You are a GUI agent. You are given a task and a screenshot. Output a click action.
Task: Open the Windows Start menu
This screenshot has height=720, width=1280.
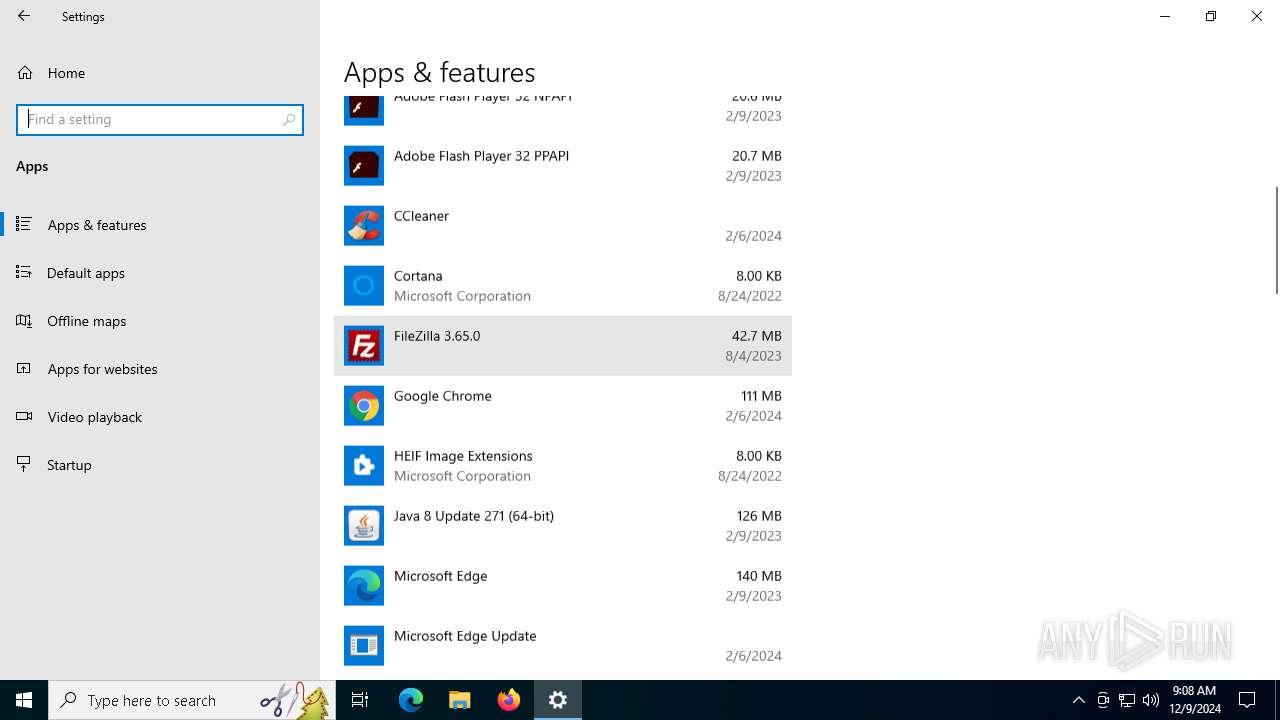(24, 700)
